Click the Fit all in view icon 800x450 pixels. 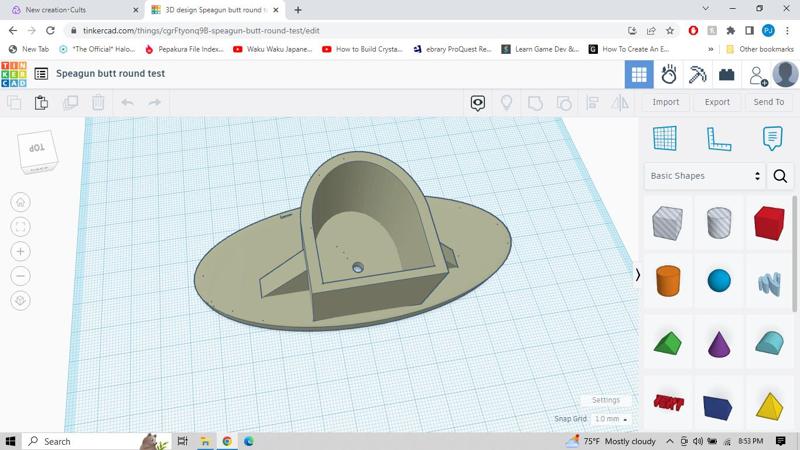20,227
